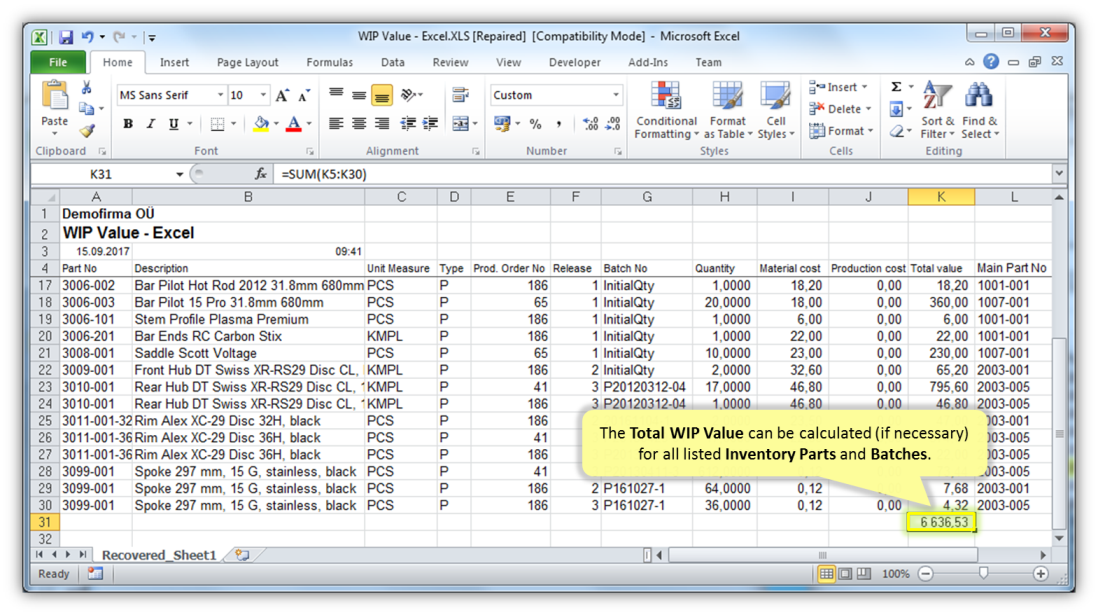Click the Wrap Text icon
Screen dimensions: 1098x615
tap(460, 95)
